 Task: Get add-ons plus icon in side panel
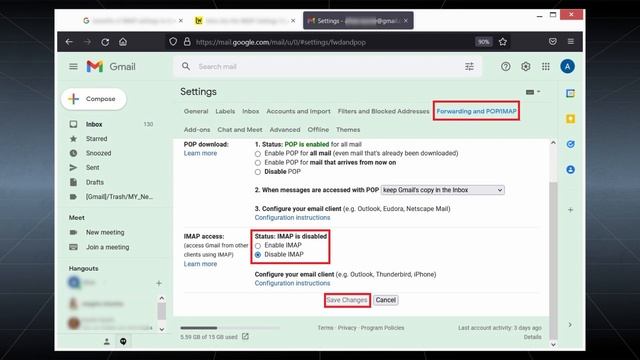[x=571, y=210]
